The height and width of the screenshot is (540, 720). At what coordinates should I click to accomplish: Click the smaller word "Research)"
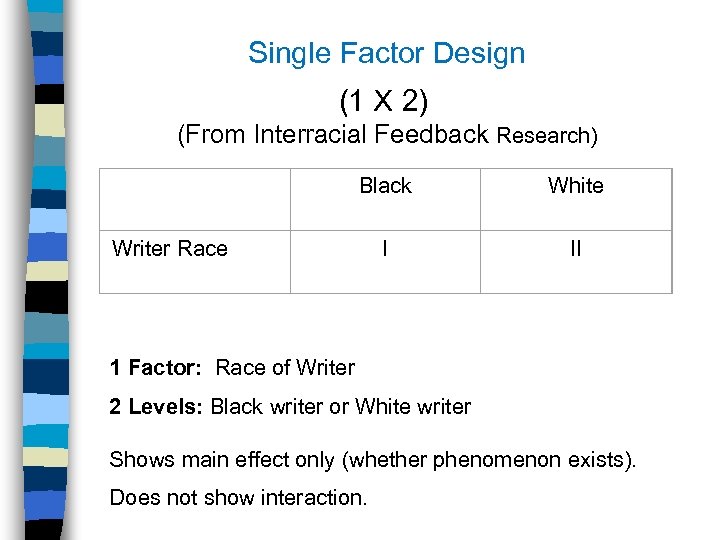click(x=547, y=136)
